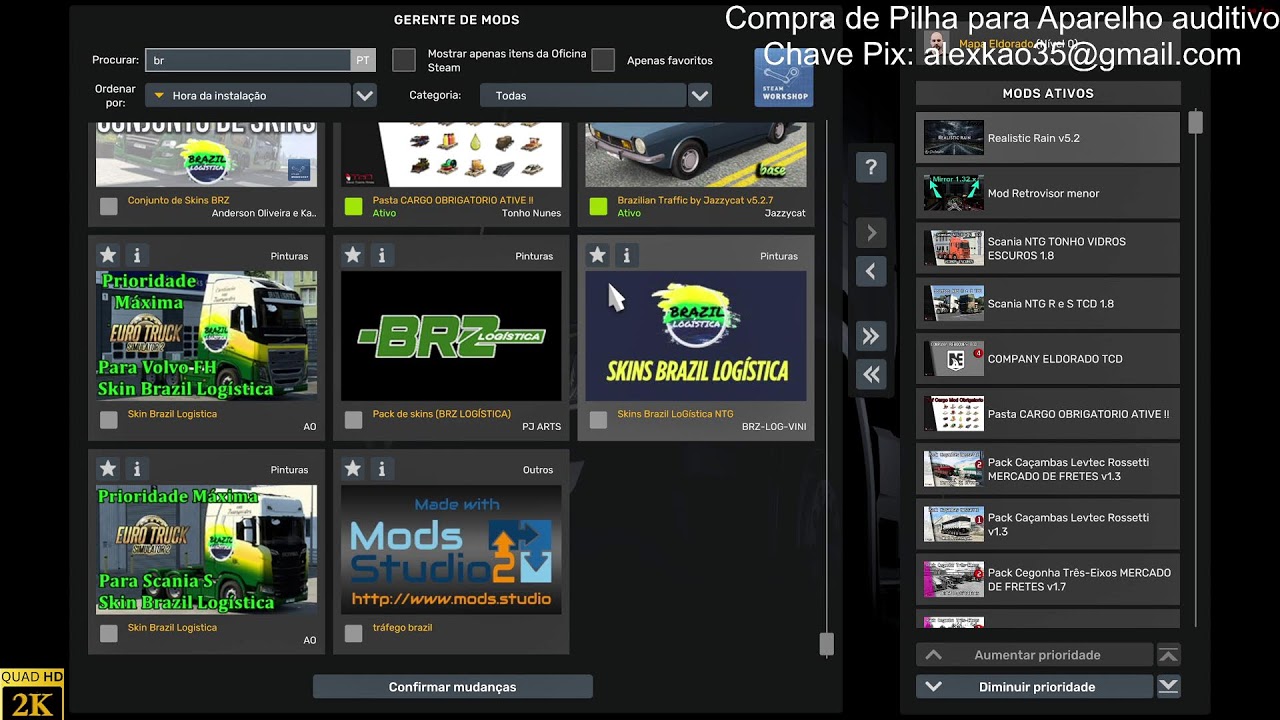Open the help question mark button
Viewport: 1280px width, 720px height.
[871, 168]
